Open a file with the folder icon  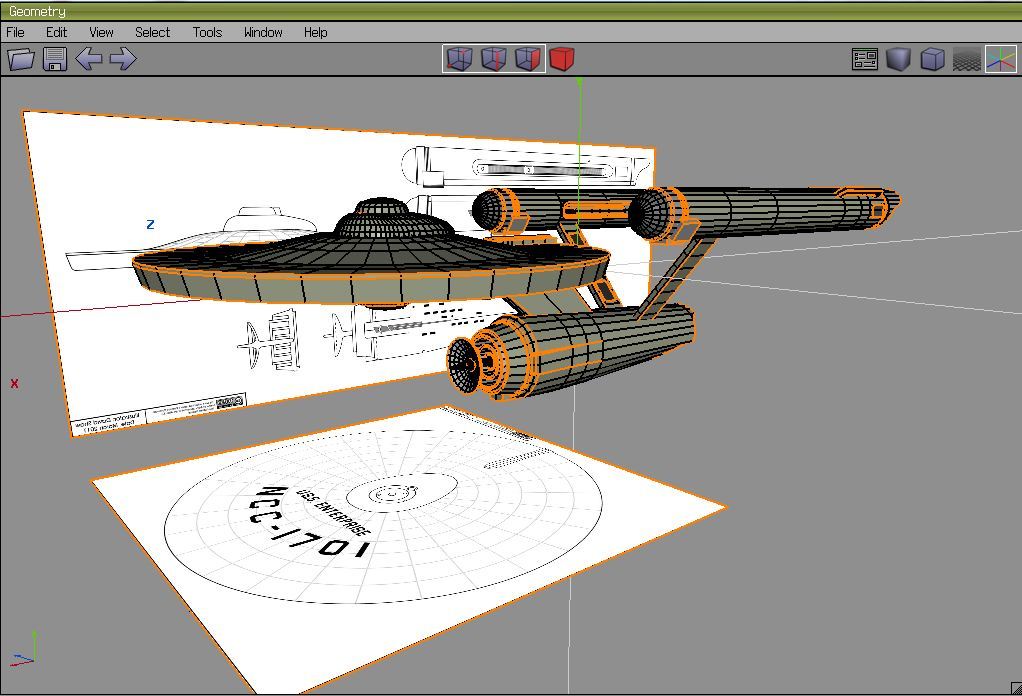click(x=21, y=59)
